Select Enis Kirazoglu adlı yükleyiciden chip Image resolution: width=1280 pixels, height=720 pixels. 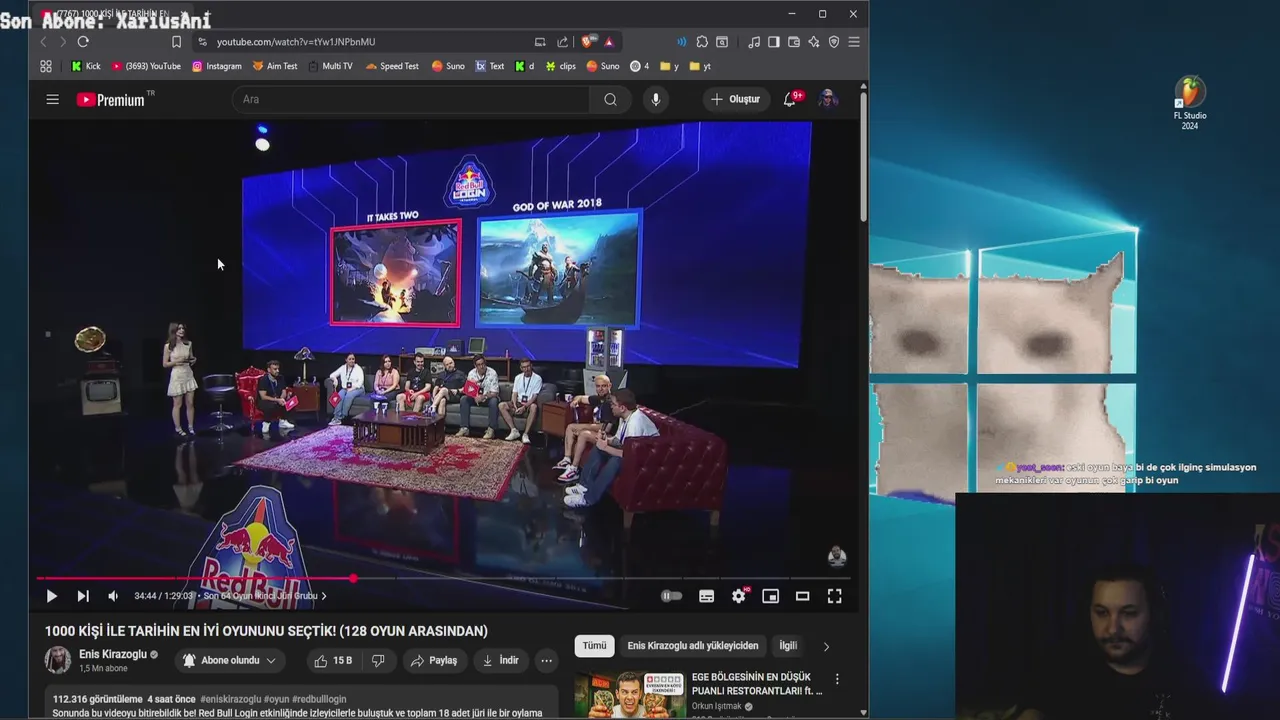[x=693, y=646]
